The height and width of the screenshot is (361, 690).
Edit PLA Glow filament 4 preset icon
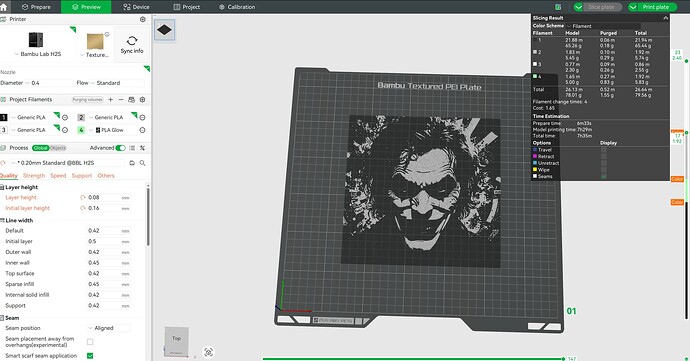click(x=142, y=130)
